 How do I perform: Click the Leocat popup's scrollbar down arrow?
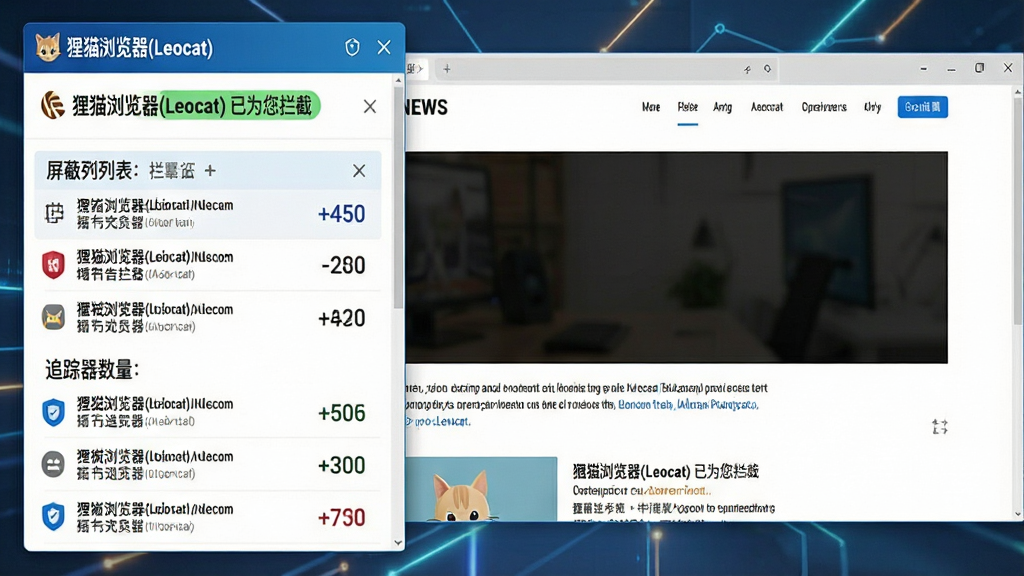click(398, 543)
